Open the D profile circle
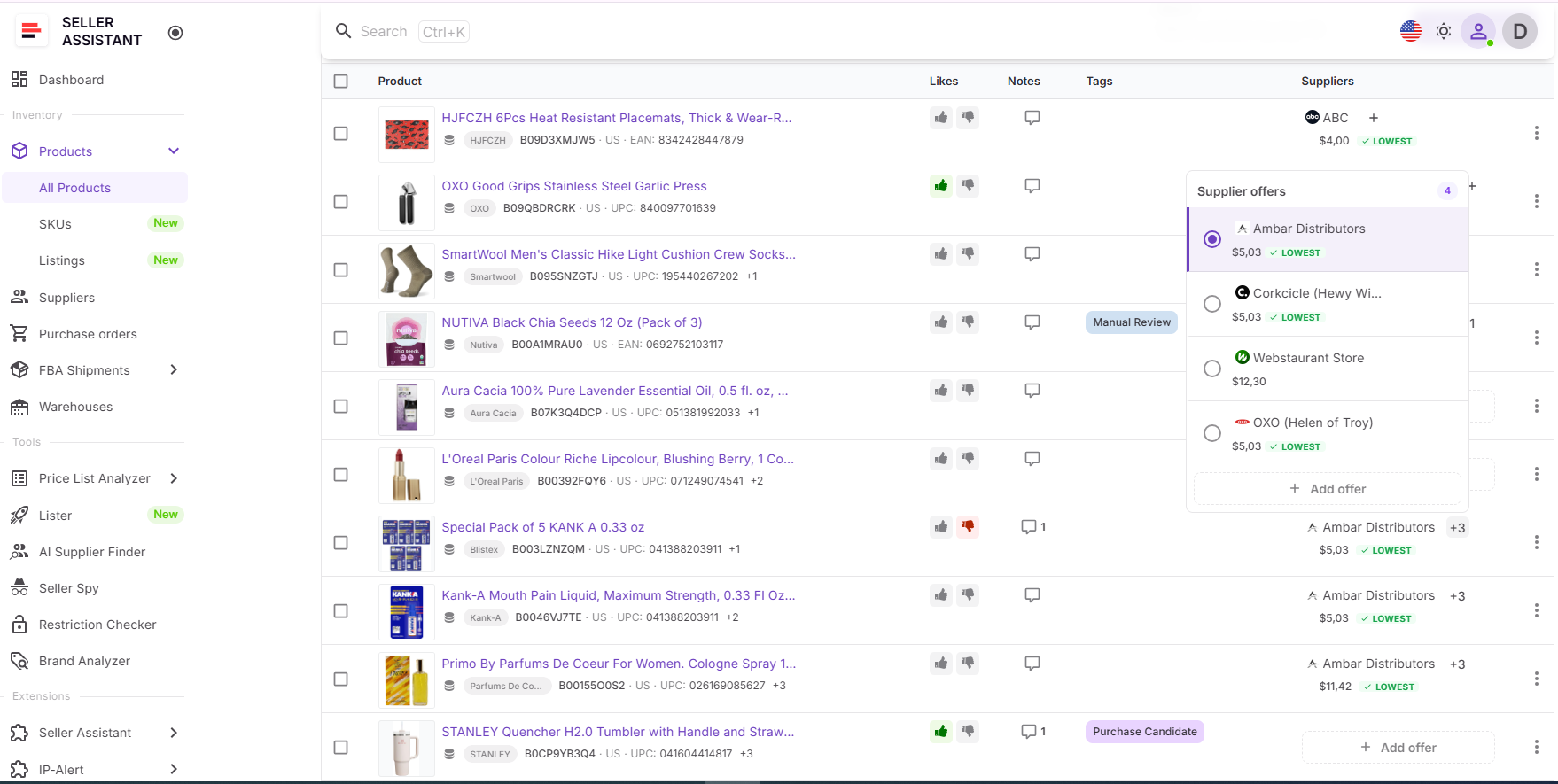1558x784 pixels. [x=1520, y=31]
